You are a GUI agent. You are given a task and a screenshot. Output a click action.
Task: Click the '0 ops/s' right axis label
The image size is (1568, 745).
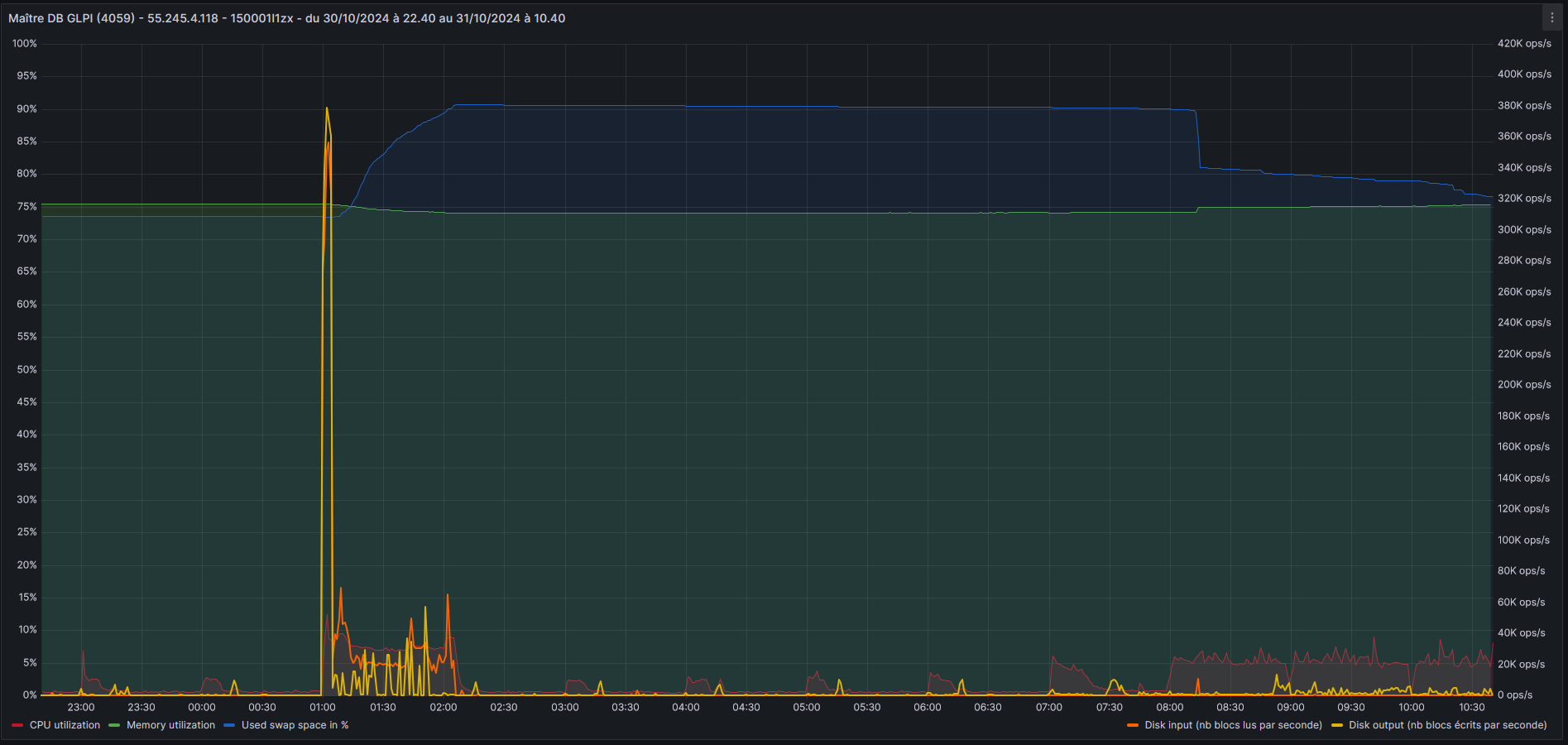(x=1515, y=695)
